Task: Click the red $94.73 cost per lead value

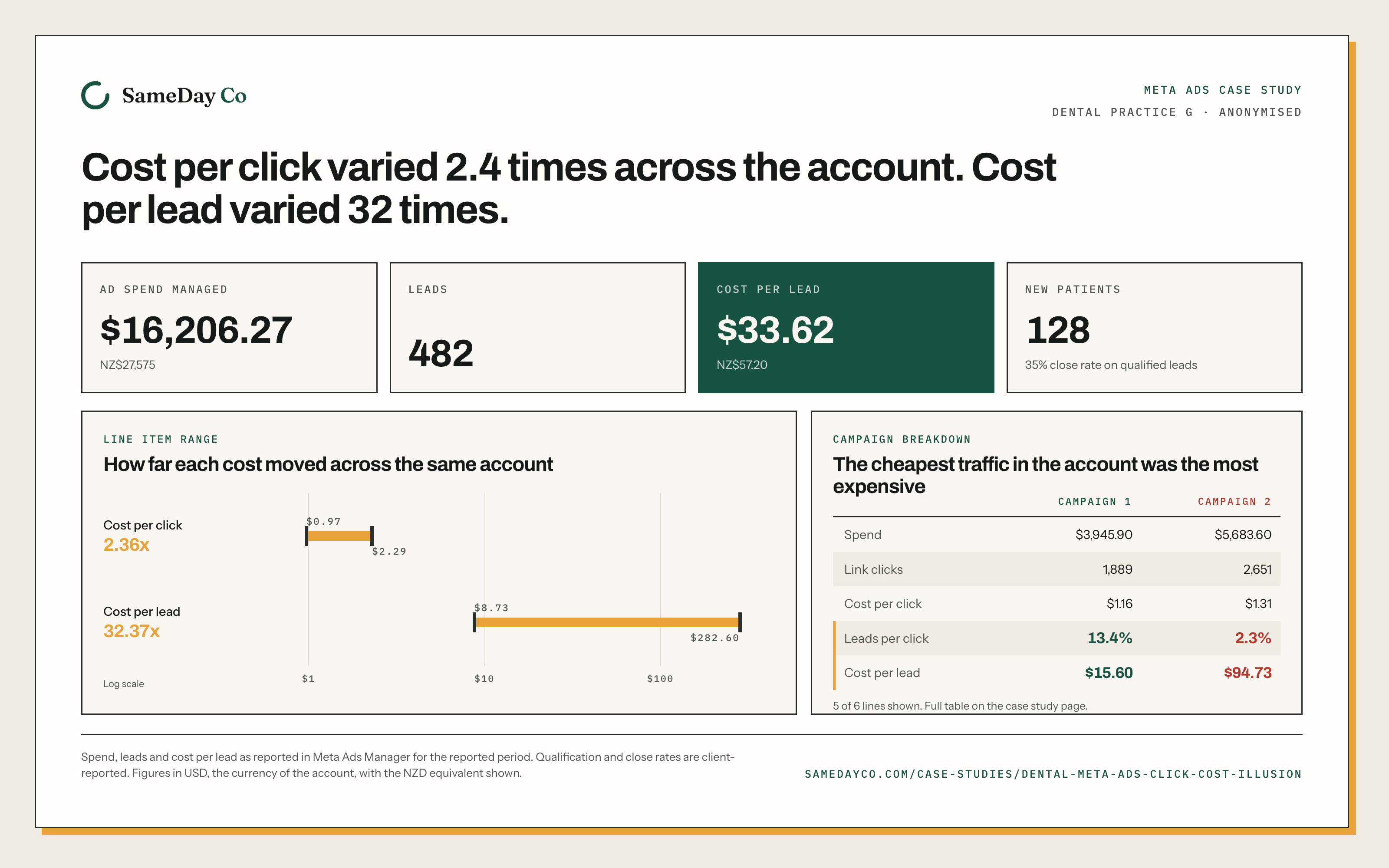Action: [1247, 673]
